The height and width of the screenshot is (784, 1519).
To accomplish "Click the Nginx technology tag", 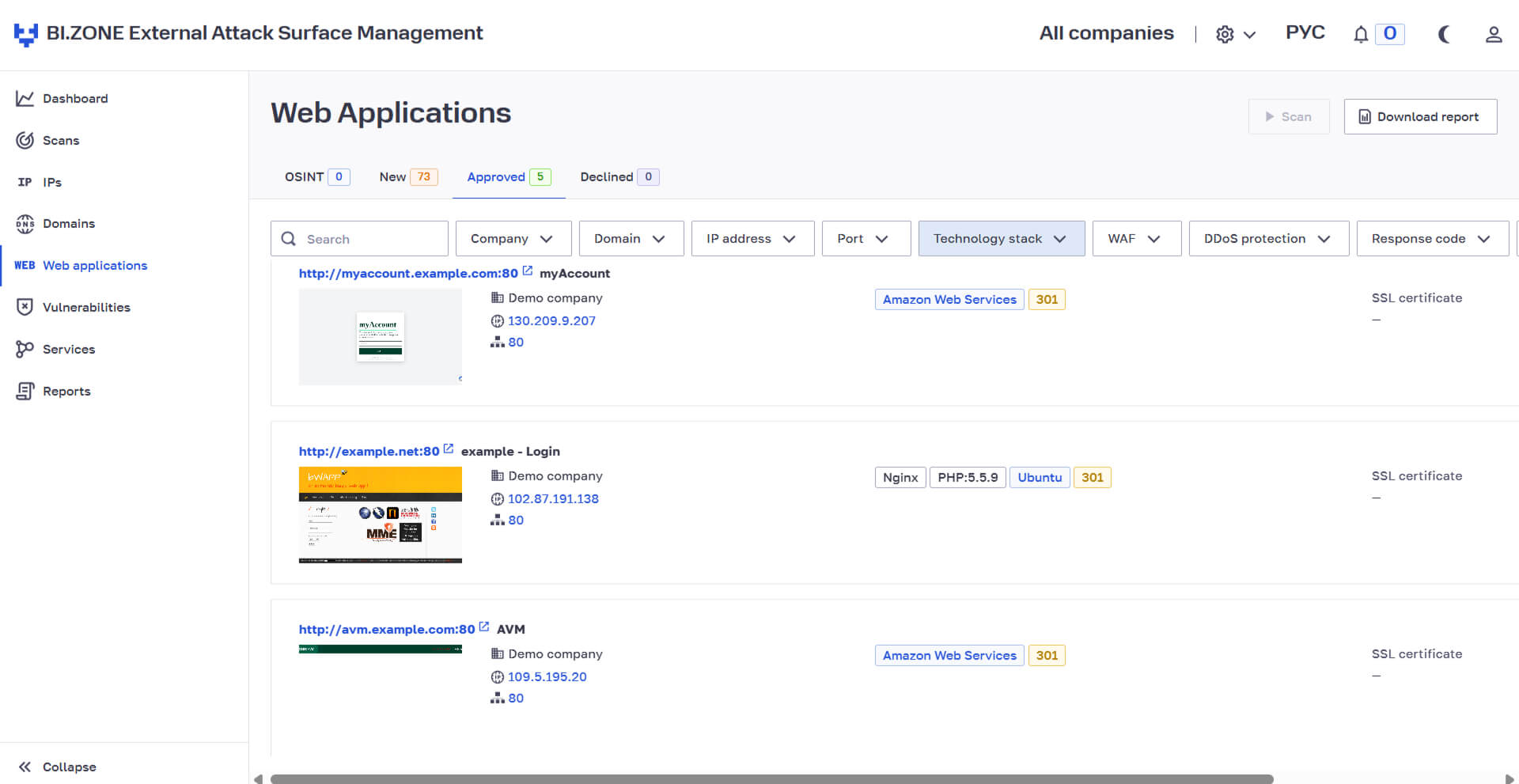I will pyautogui.click(x=900, y=478).
